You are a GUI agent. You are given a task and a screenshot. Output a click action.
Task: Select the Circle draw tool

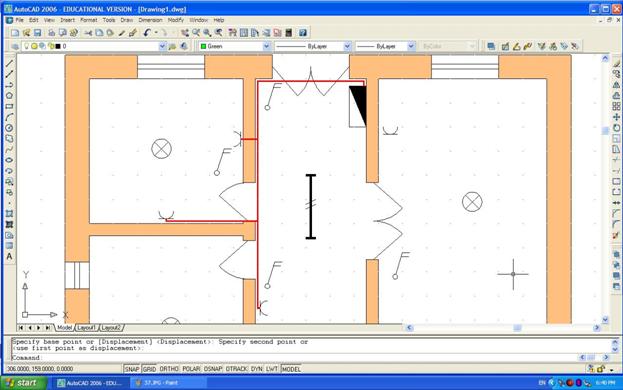coord(9,128)
